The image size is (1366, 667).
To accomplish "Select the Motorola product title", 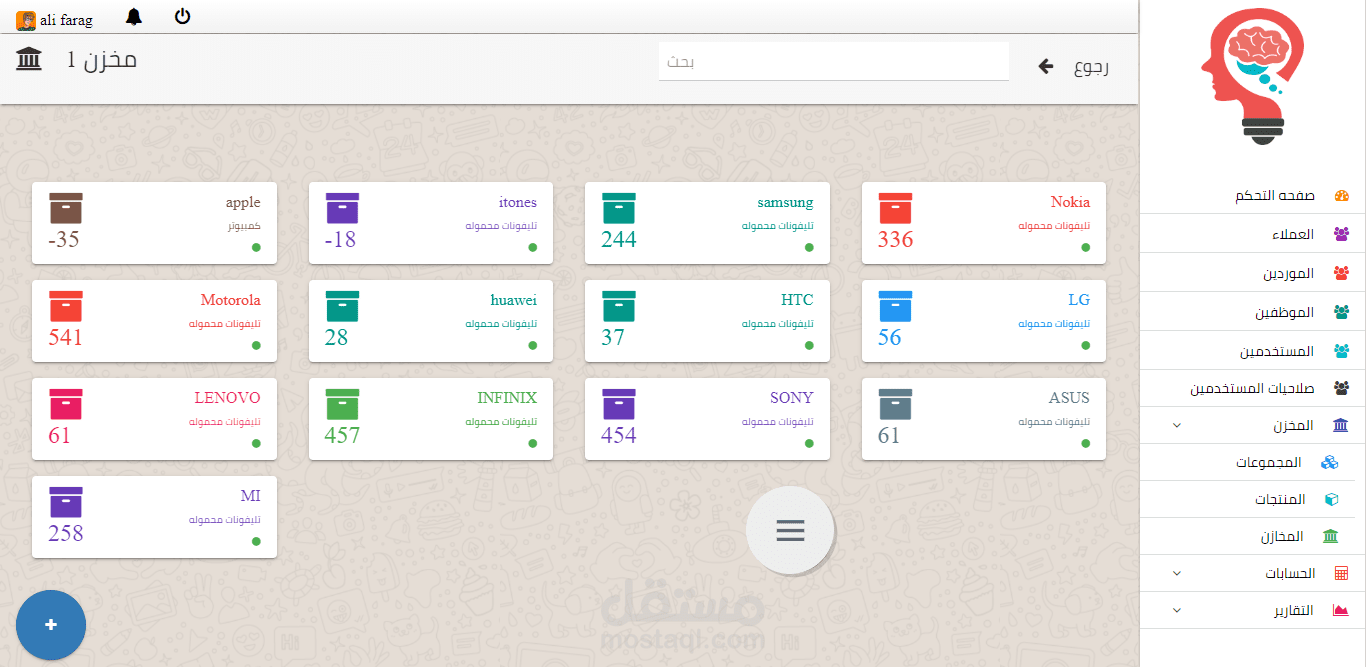I will [230, 300].
